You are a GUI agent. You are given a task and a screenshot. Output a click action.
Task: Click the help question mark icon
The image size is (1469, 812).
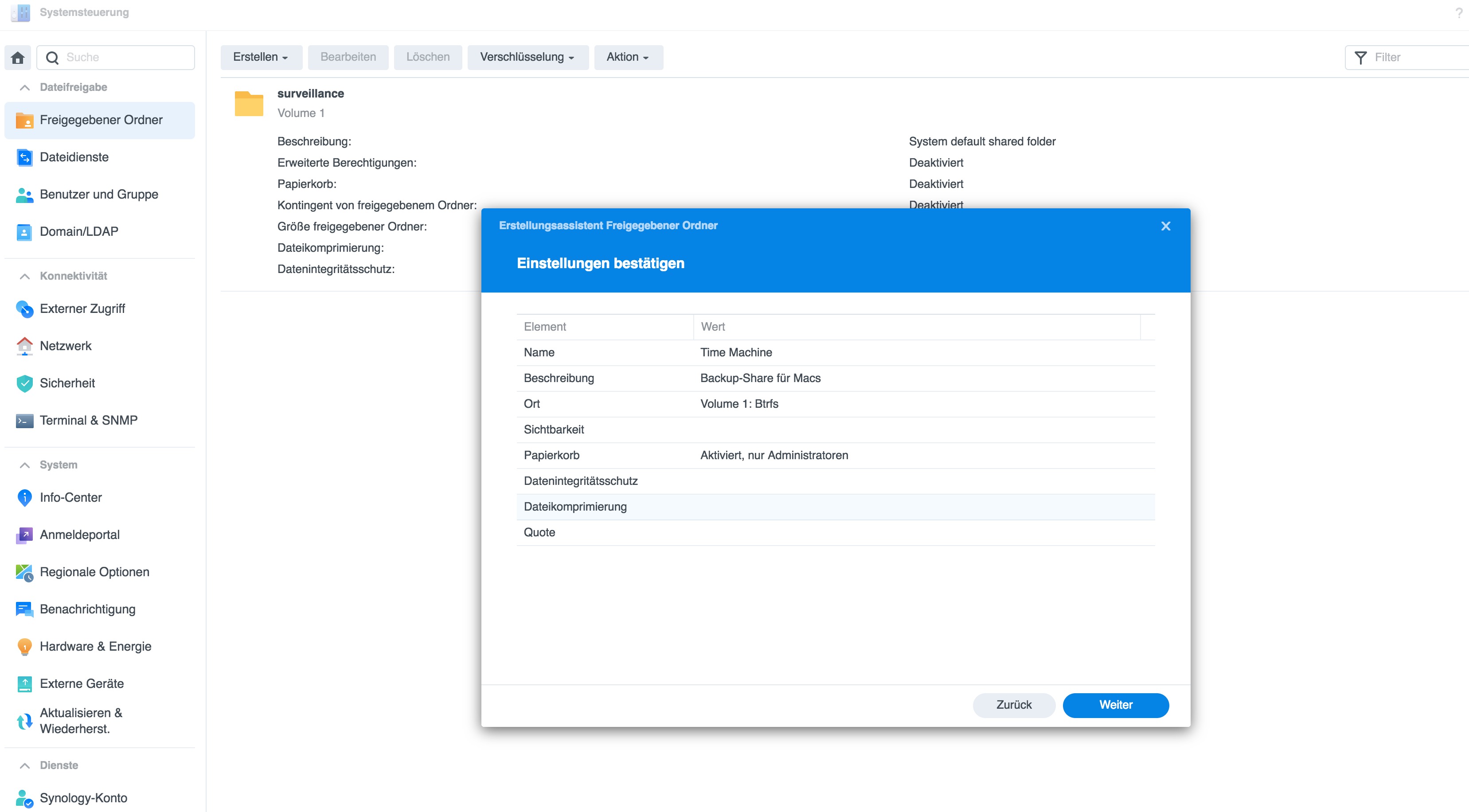tap(1458, 12)
